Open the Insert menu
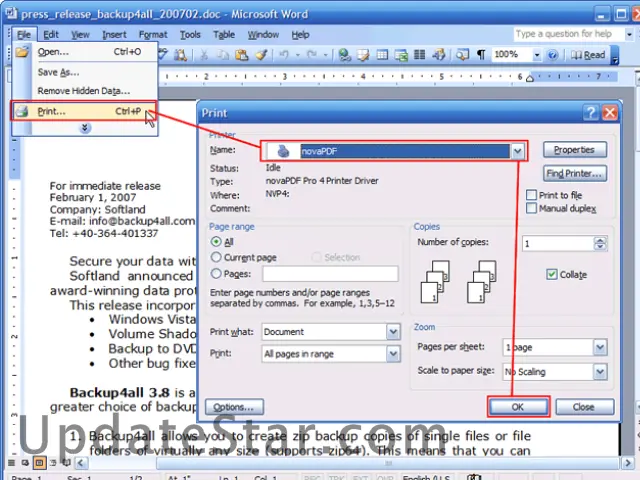Screen dimensions: 640x480 114,35
